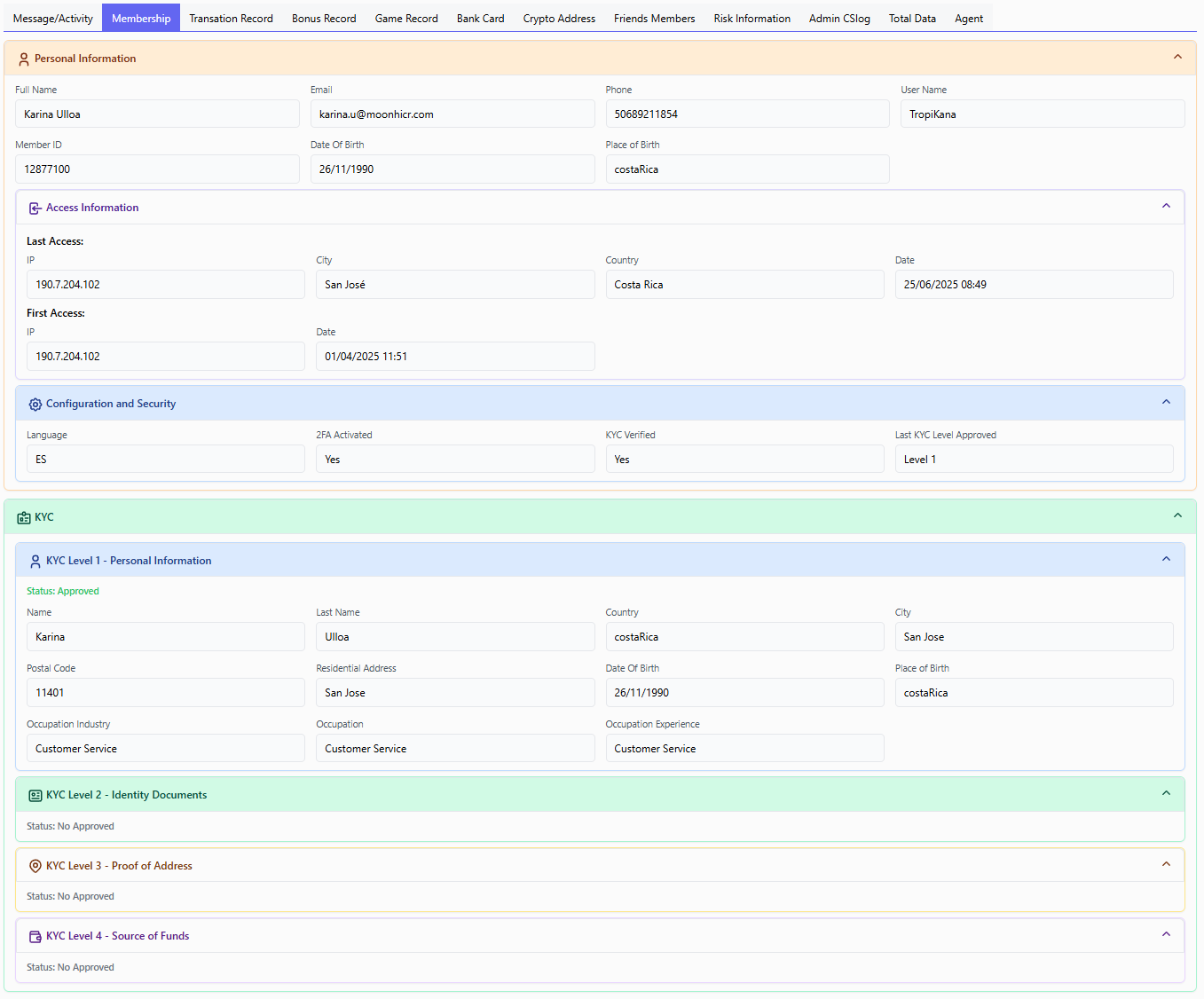Open the Admin CSlog tab

coord(839,19)
